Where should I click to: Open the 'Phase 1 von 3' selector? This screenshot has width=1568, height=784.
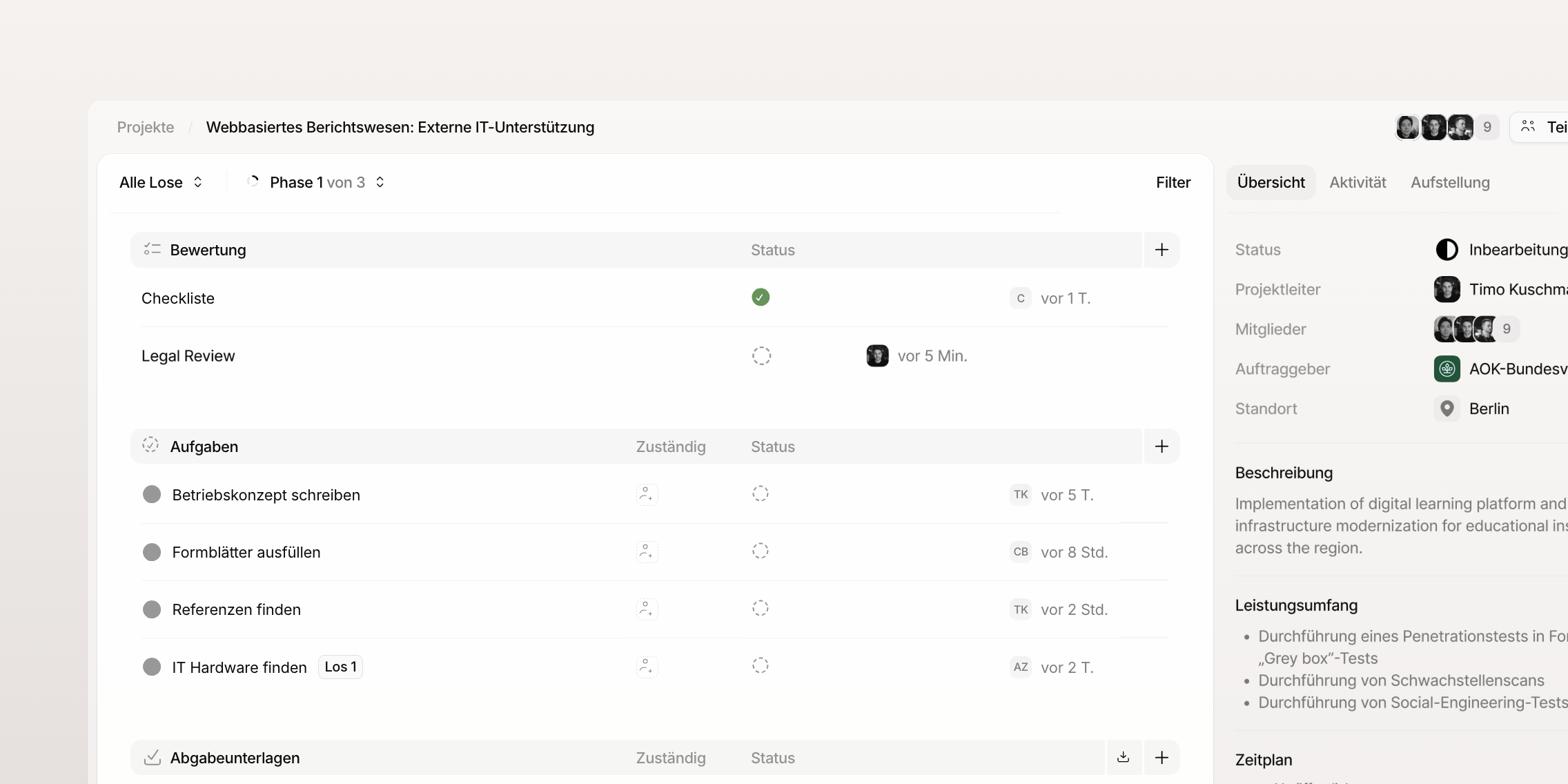317,182
